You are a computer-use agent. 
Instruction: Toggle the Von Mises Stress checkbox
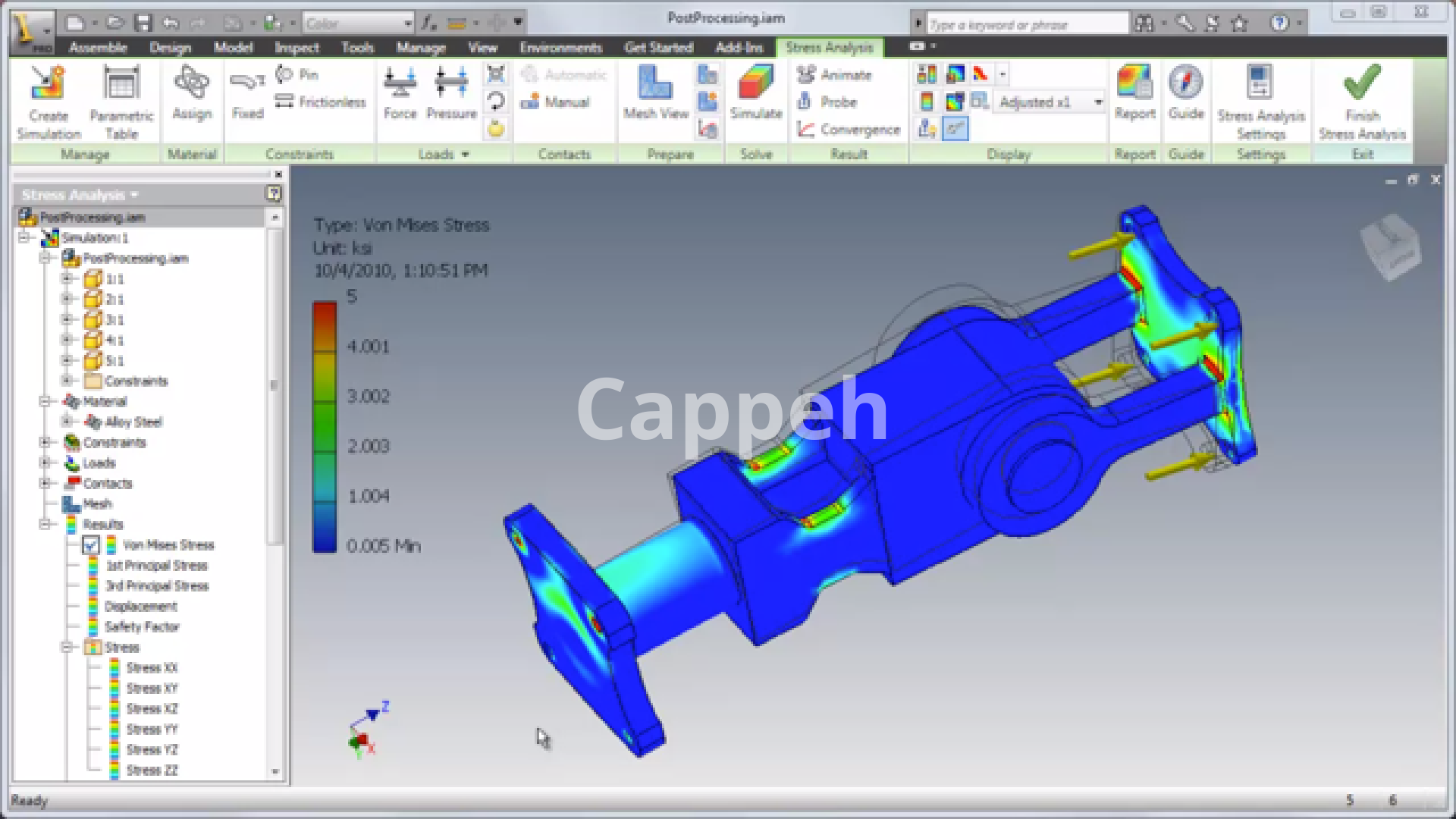(x=90, y=545)
